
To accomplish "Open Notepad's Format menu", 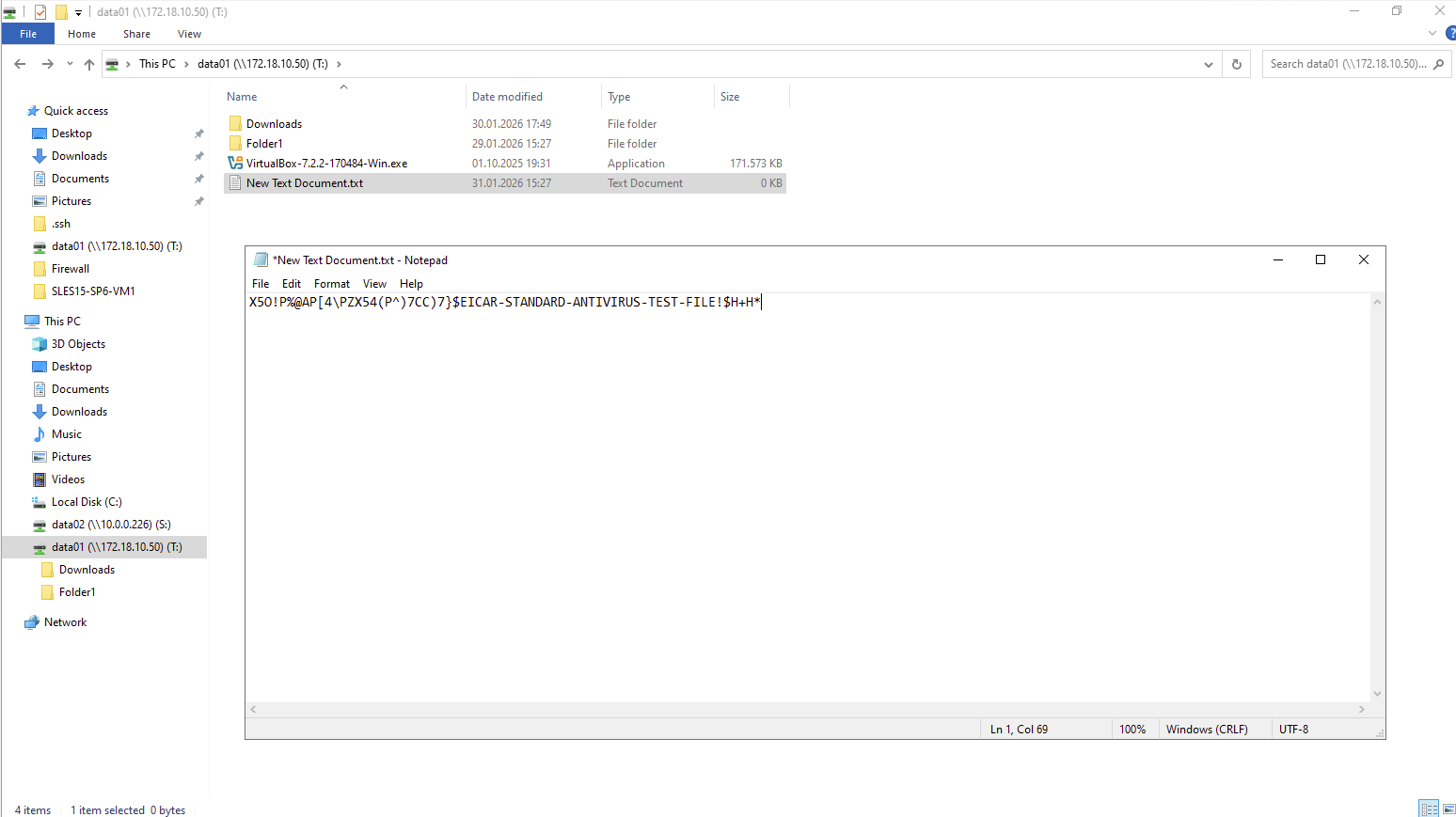I will coord(332,284).
